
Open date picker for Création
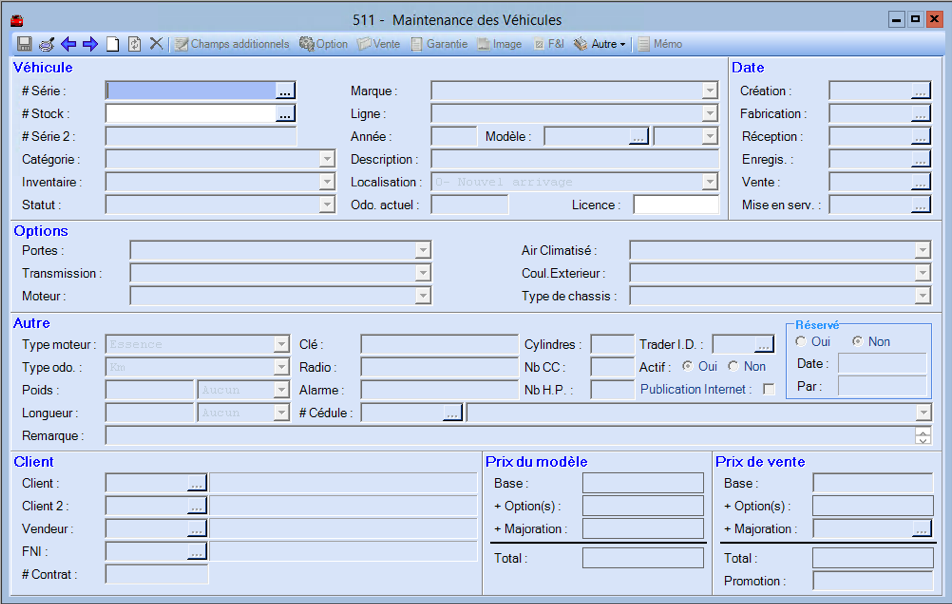click(920, 91)
